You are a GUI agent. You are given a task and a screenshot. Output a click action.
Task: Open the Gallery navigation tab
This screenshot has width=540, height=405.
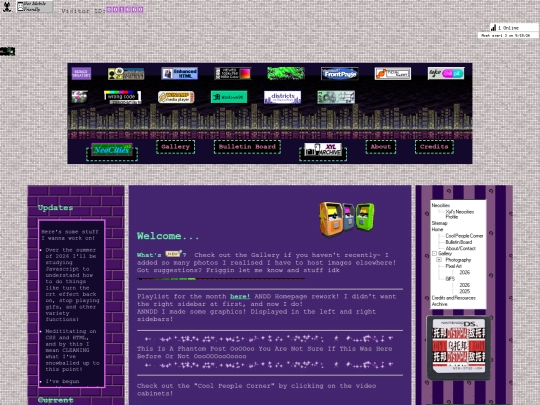175,147
